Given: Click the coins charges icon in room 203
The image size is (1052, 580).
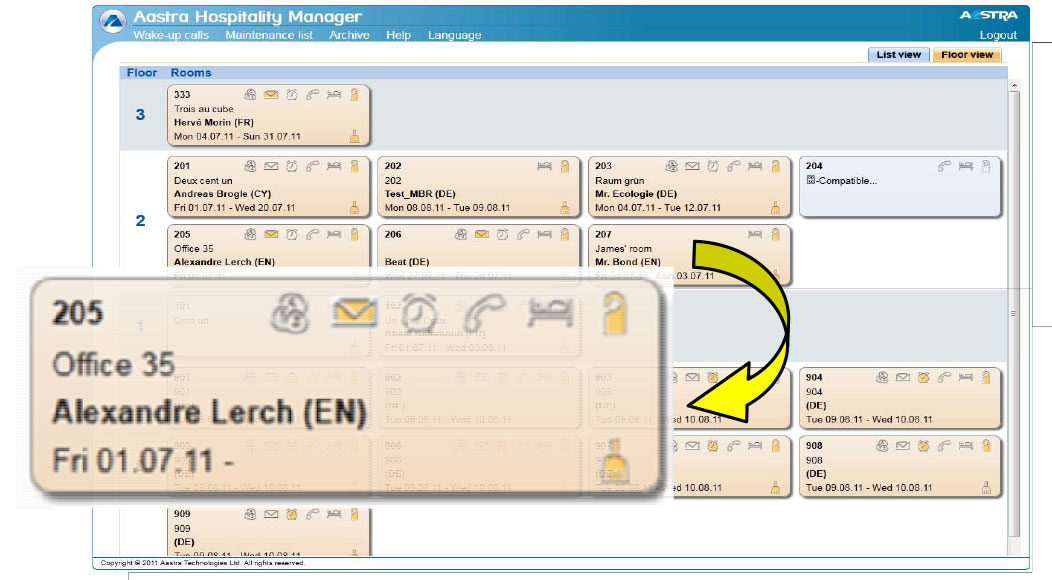Looking at the screenshot, I should click(671, 166).
